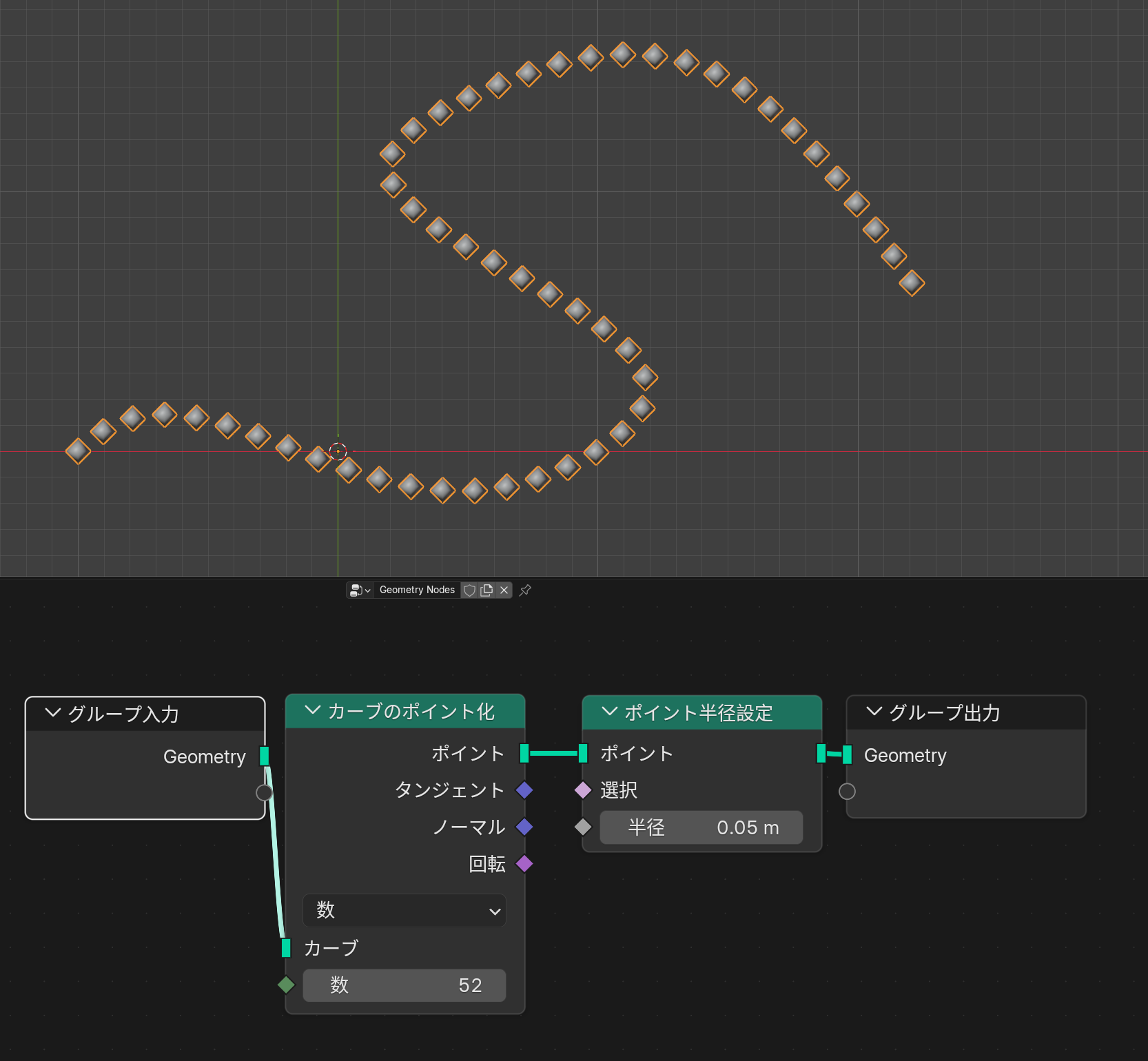Click the 選択 input socket

pos(583,790)
